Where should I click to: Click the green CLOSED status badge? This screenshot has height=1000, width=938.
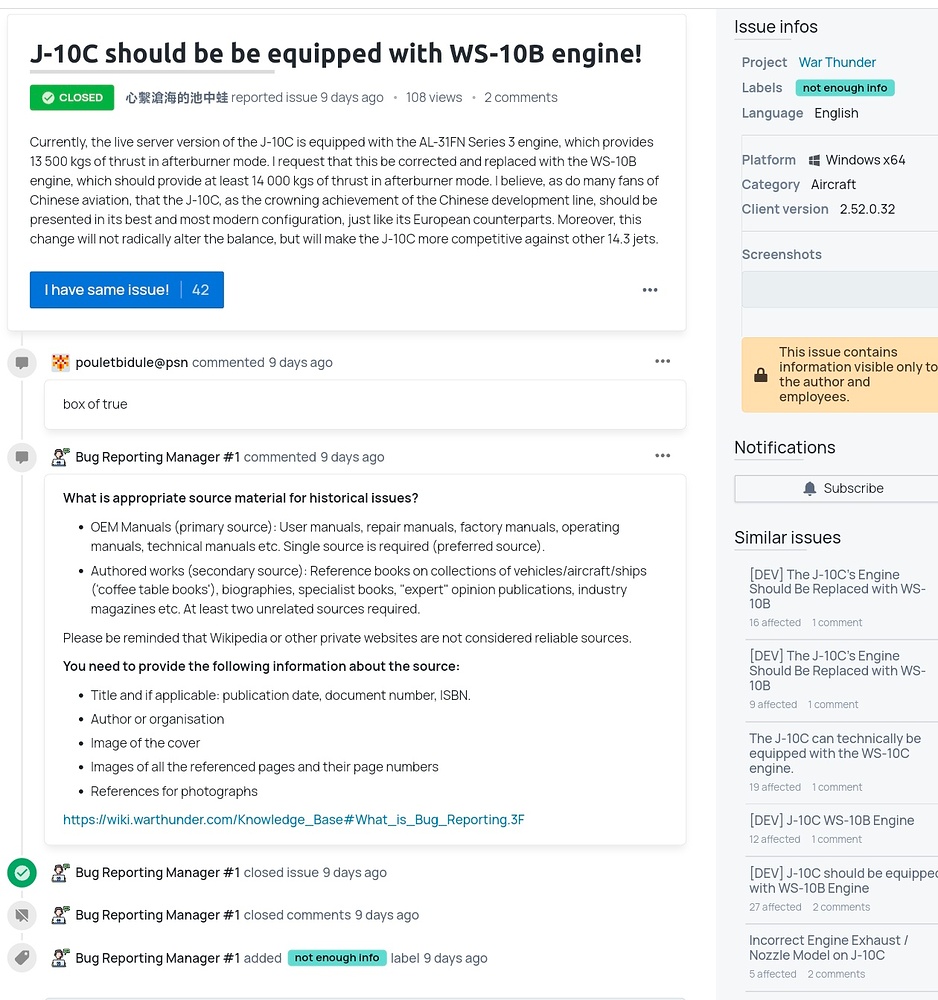click(72, 98)
